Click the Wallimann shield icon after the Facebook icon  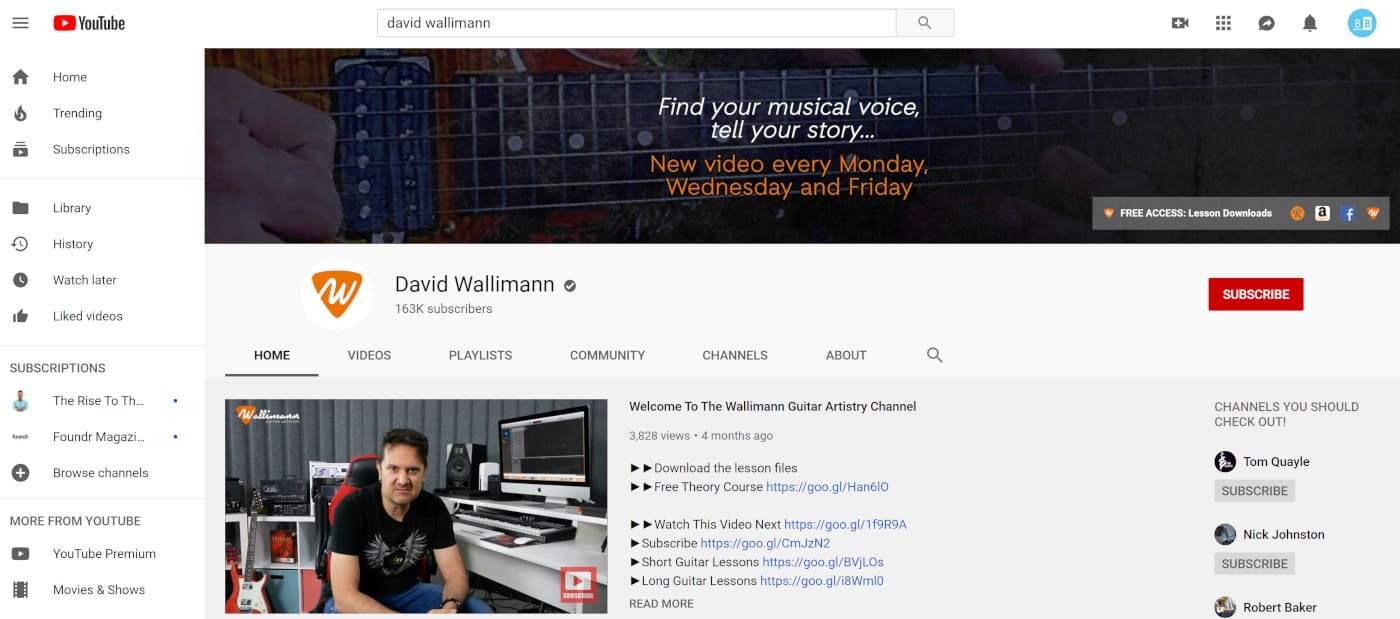1373,213
